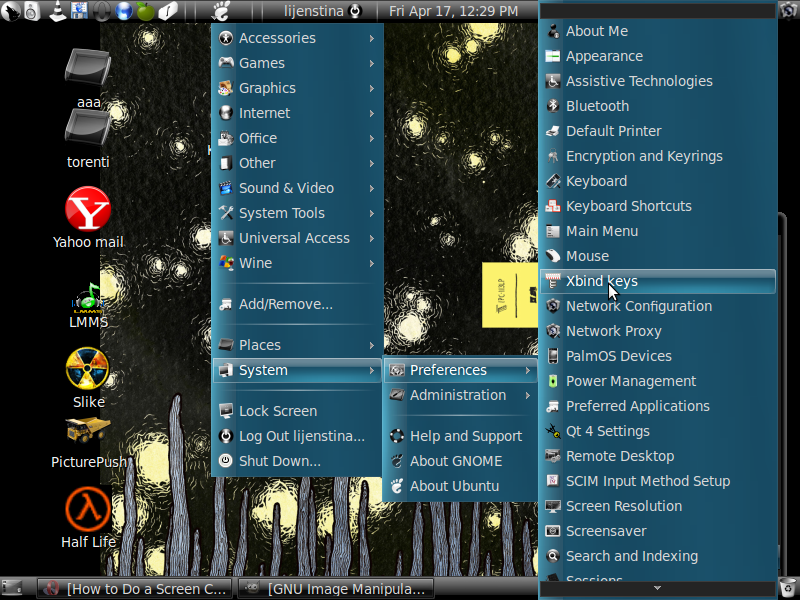
Task: Click Shut Down... in main menu
Action: tap(279, 461)
